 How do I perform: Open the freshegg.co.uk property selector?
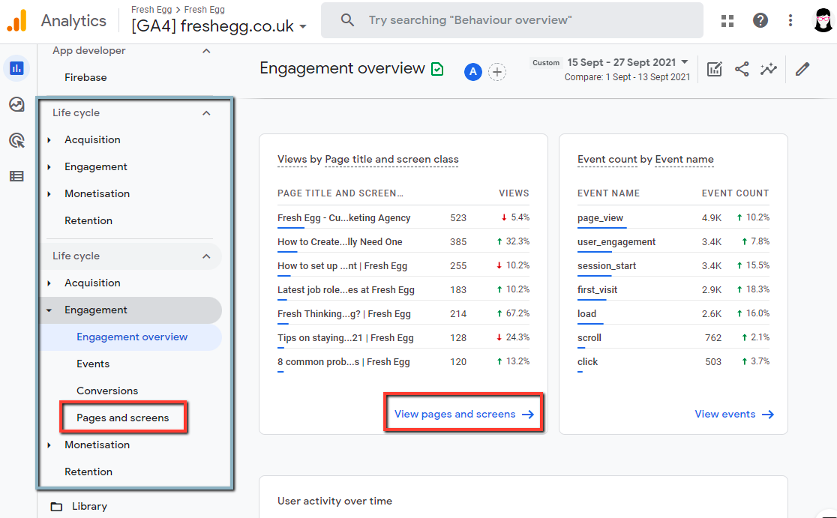pos(219,26)
